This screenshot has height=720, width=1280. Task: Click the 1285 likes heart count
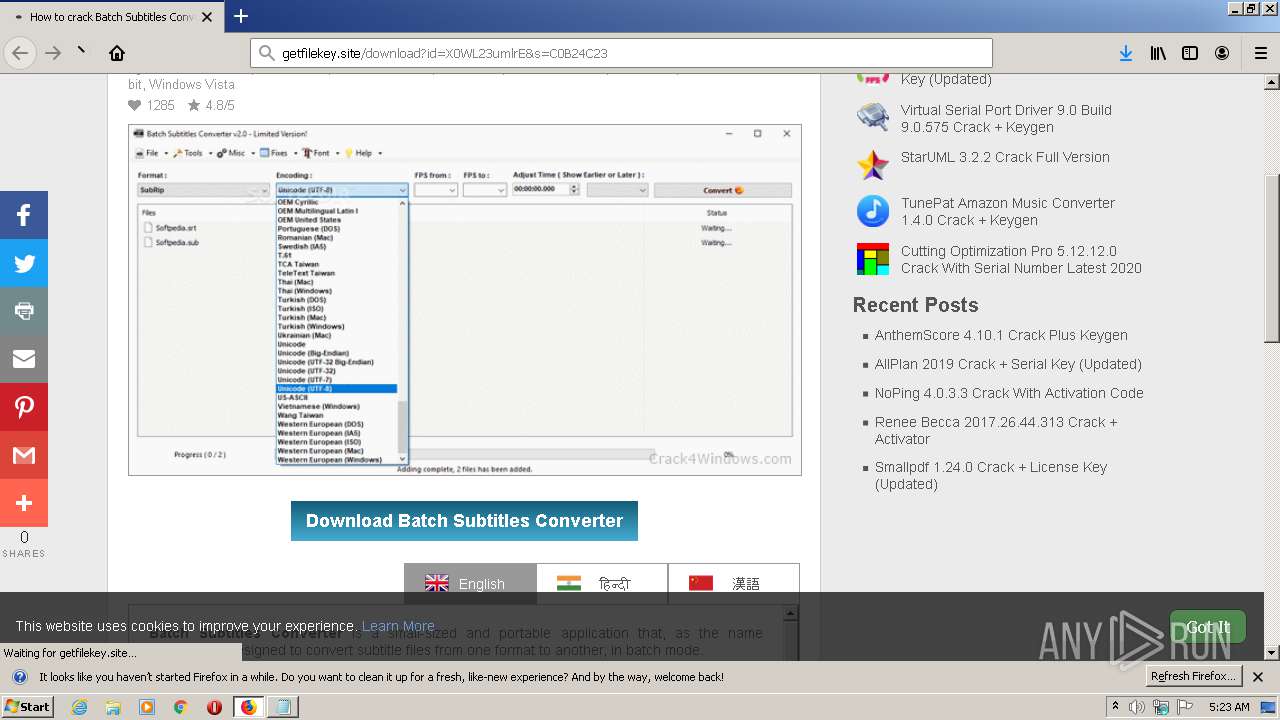click(x=151, y=105)
